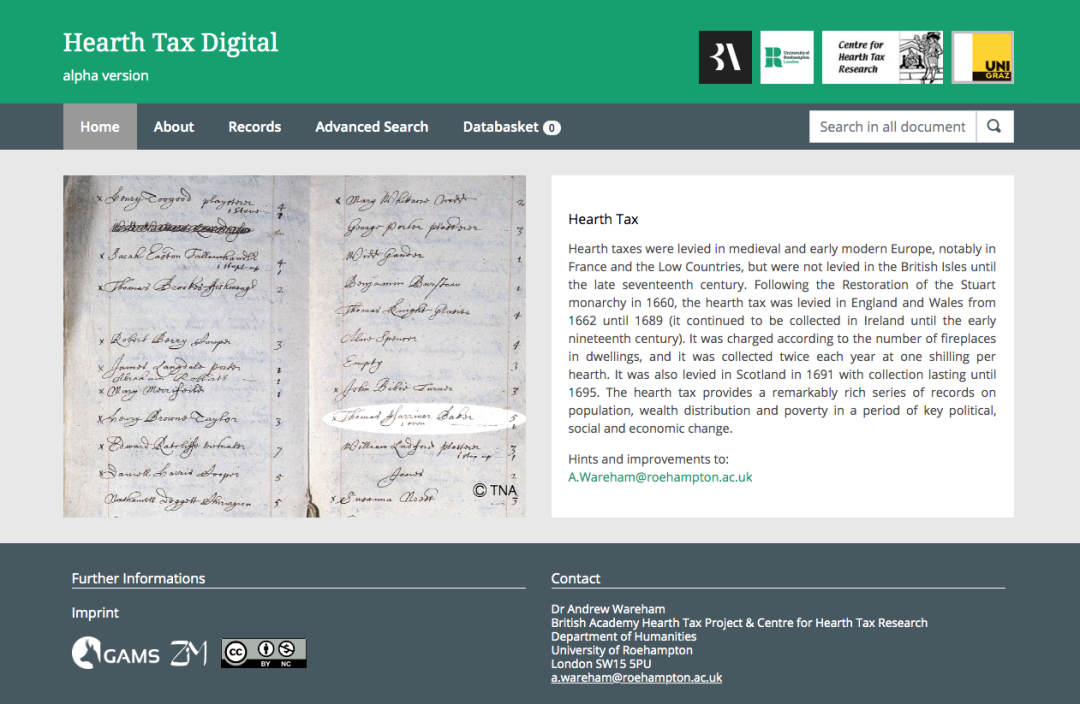
Task: Click the hearth tax manuscript image
Action: click(294, 346)
